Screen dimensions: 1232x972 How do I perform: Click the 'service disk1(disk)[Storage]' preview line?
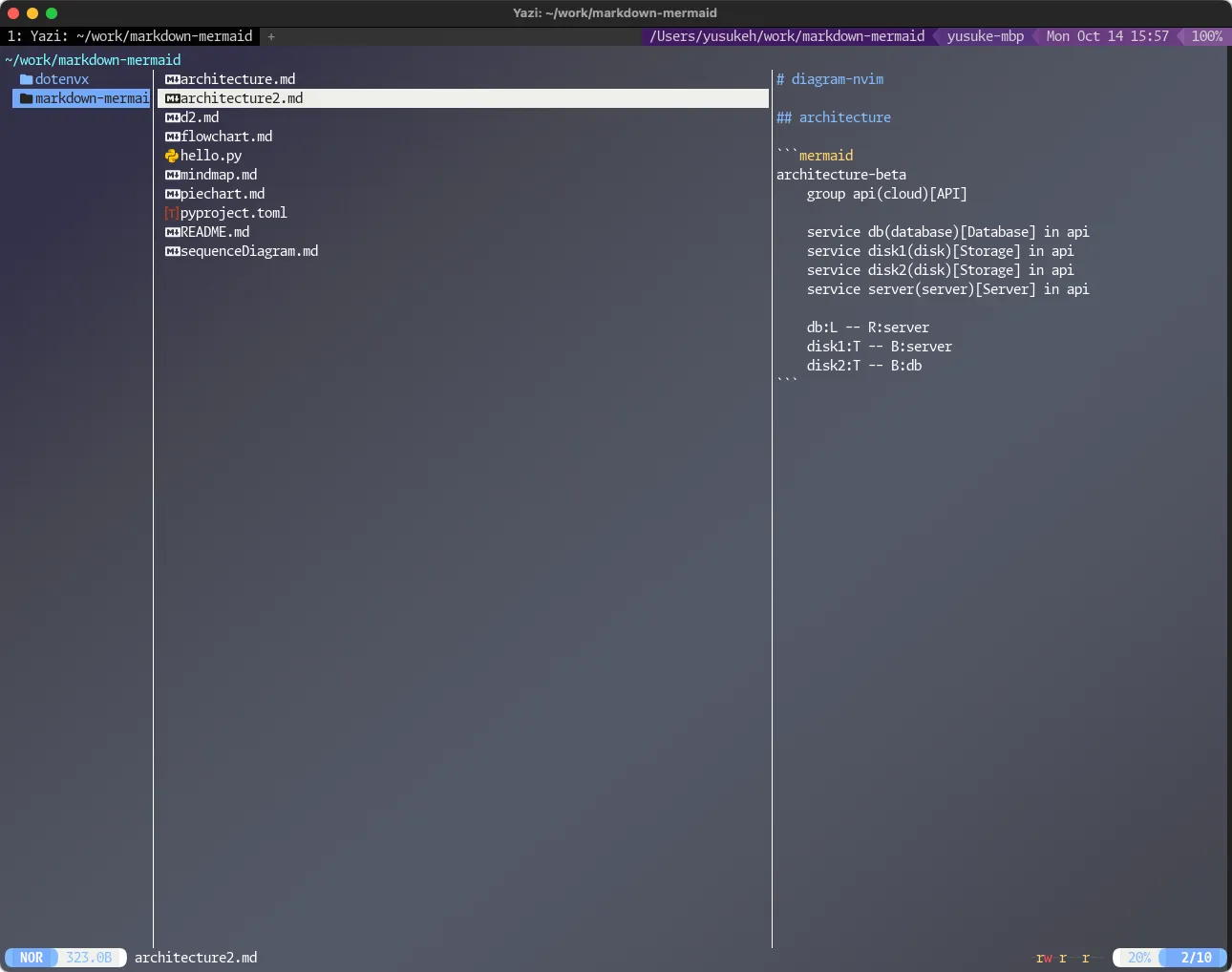click(941, 251)
